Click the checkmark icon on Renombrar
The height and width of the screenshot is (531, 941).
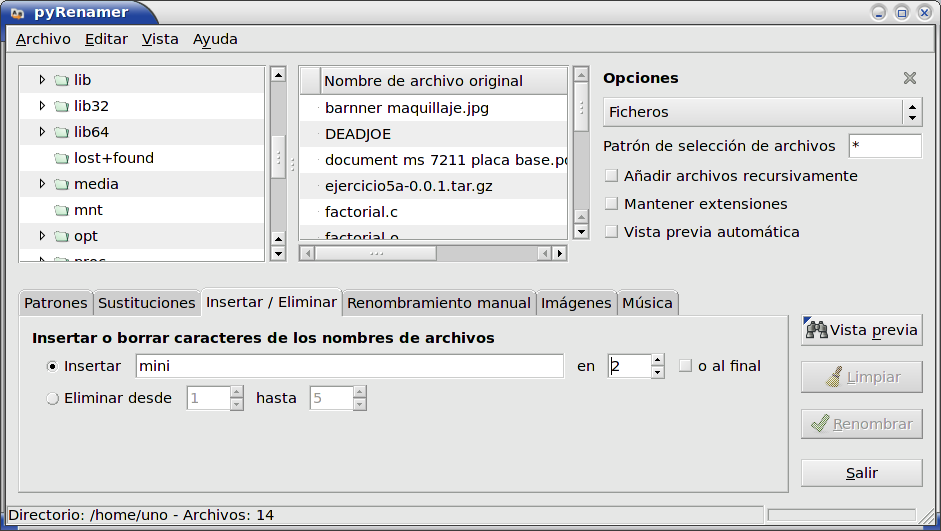[x=820, y=424]
